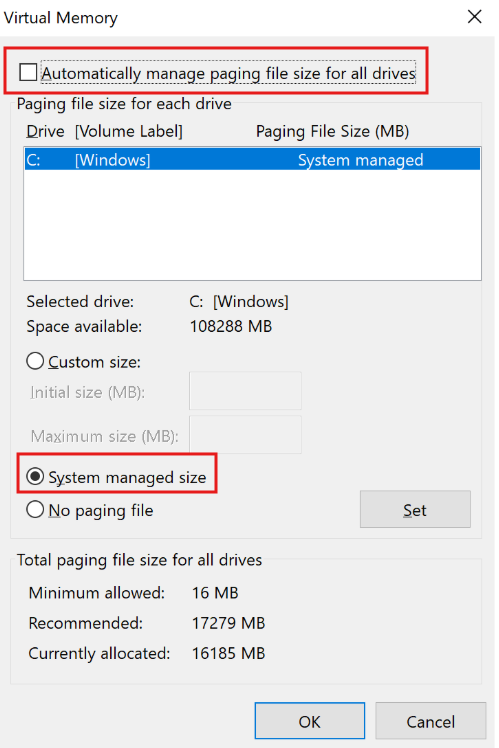
Task: Click the Initial size (MB) input box
Action: pos(245,391)
